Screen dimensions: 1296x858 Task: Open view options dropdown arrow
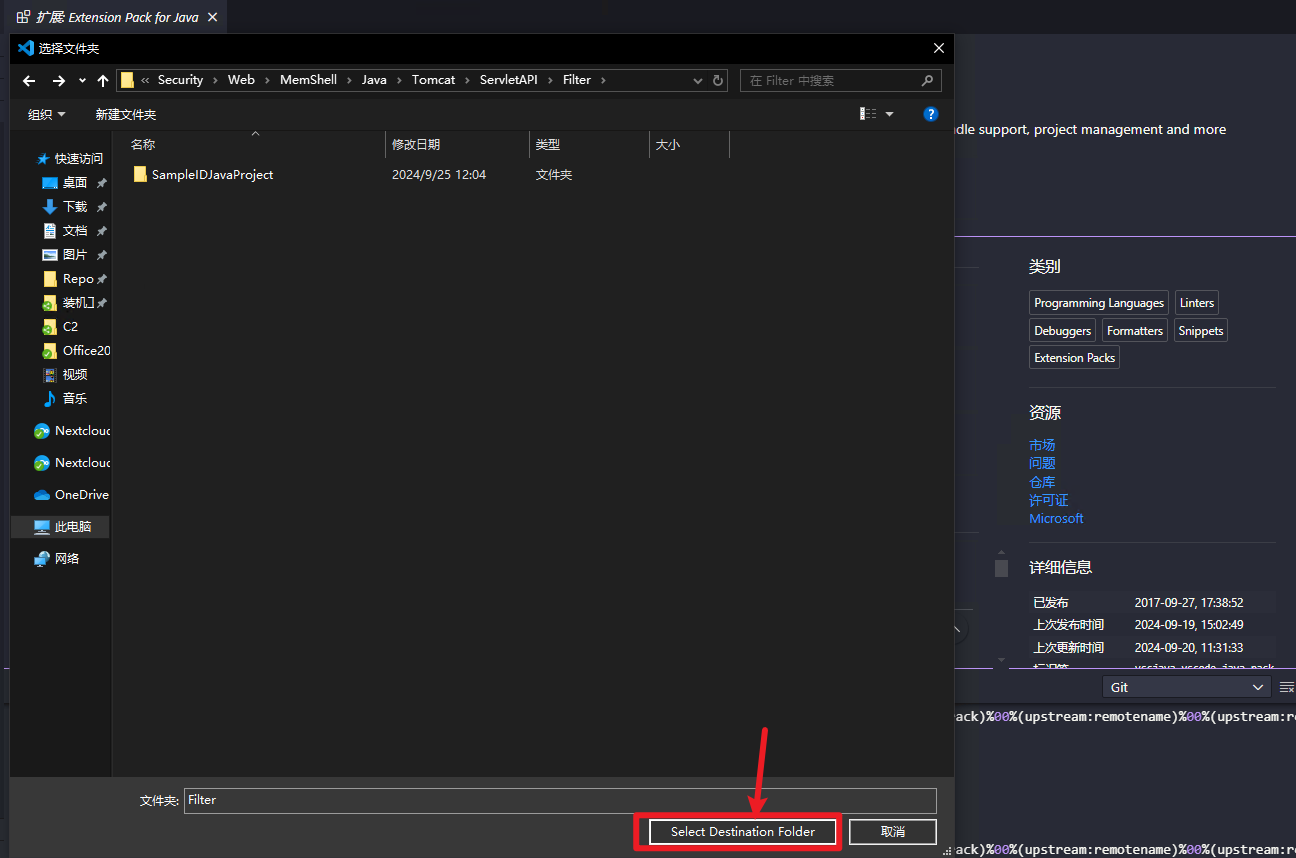[889, 114]
